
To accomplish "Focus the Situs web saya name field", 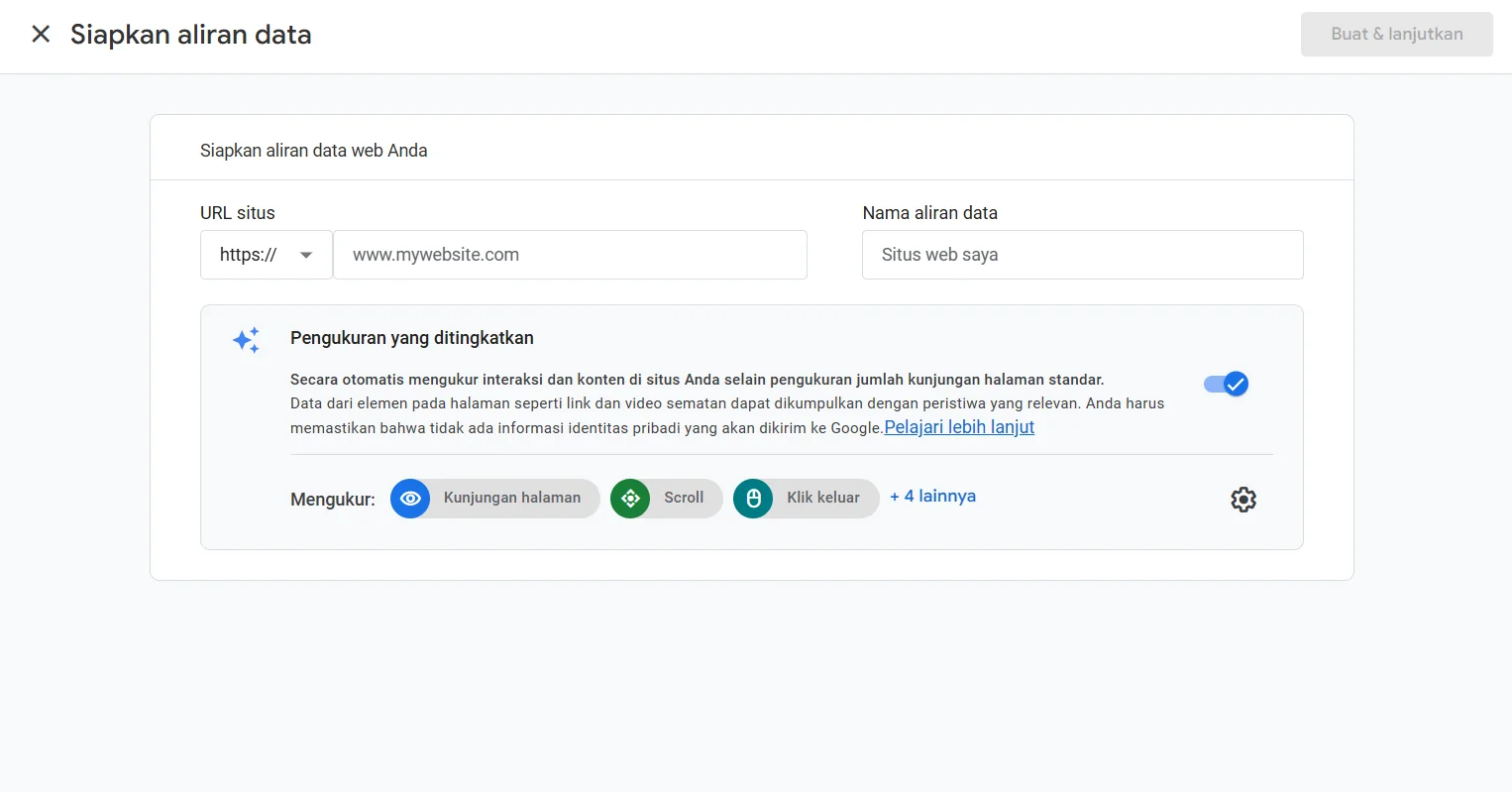I will tap(1083, 255).
